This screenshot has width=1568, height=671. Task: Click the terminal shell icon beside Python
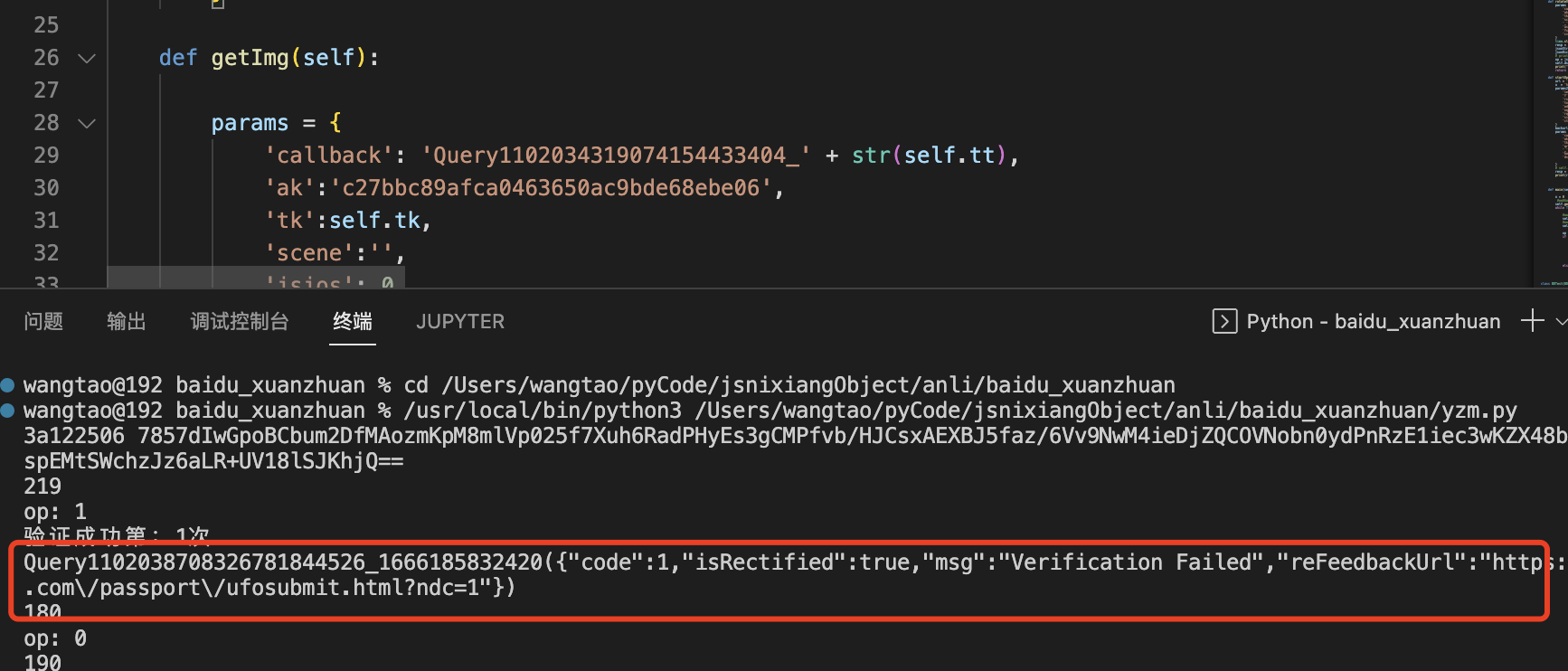(x=1224, y=321)
